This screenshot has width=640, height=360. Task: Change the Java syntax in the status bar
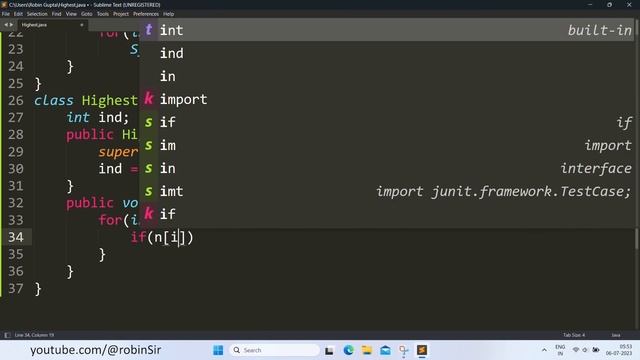[616, 335]
